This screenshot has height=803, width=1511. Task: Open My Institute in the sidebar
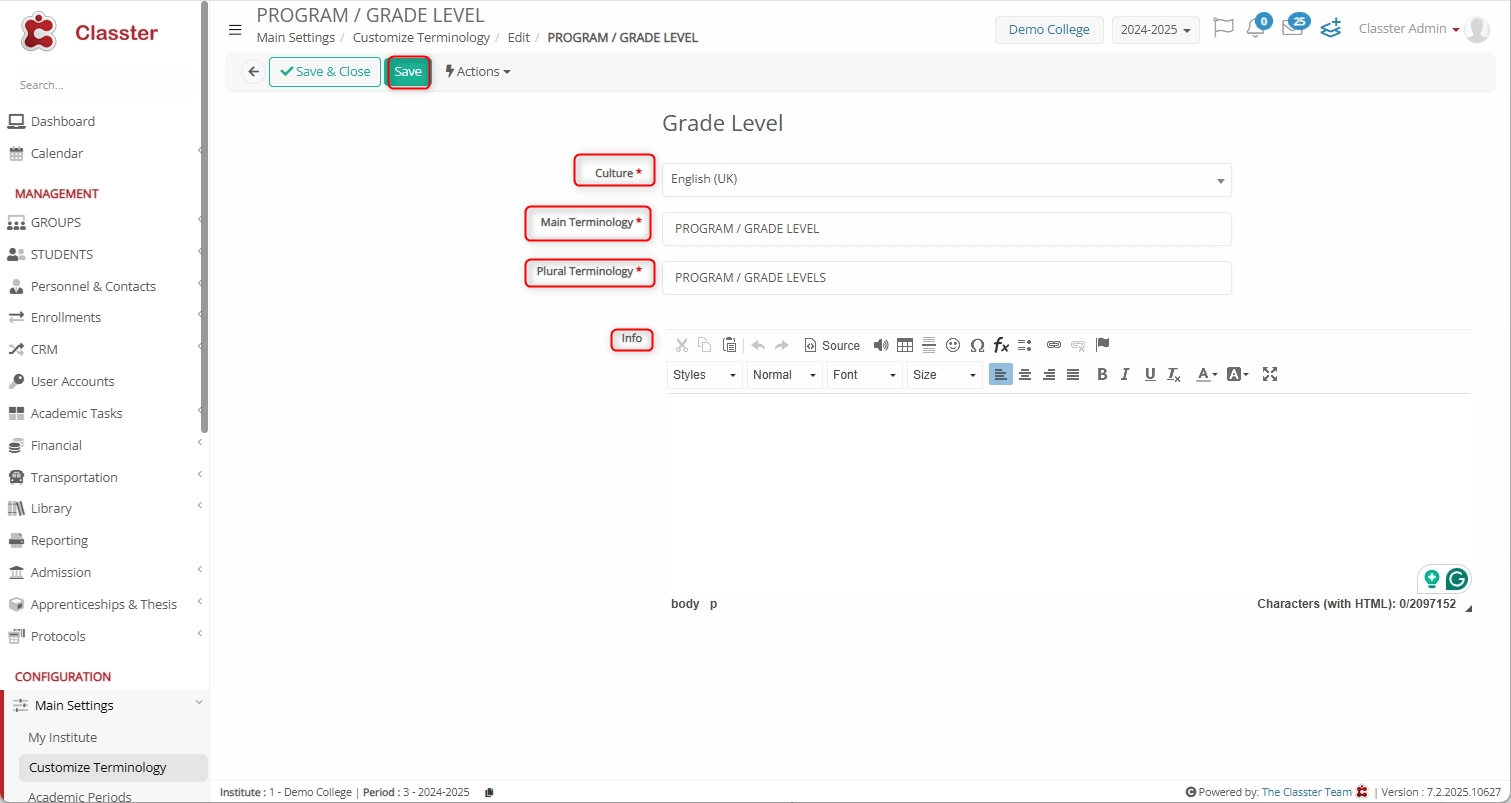63,737
